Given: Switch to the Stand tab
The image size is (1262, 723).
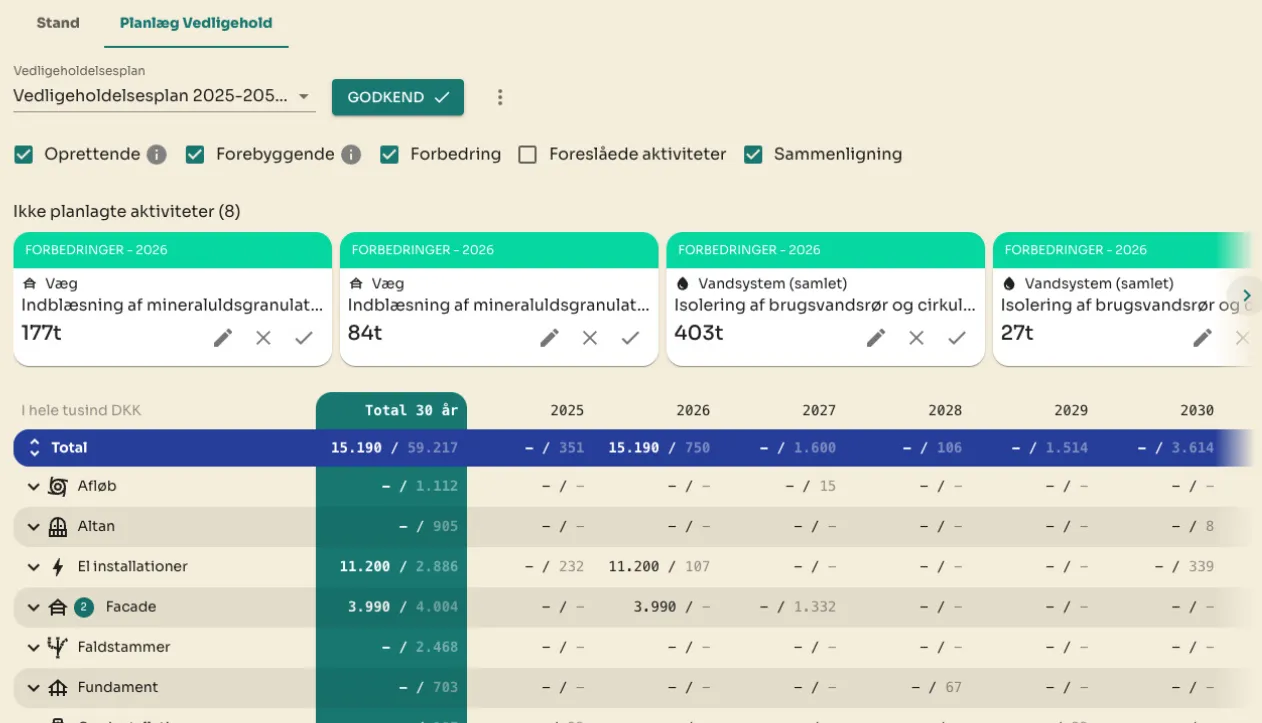Looking at the screenshot, I should click(x=57, y=22).
